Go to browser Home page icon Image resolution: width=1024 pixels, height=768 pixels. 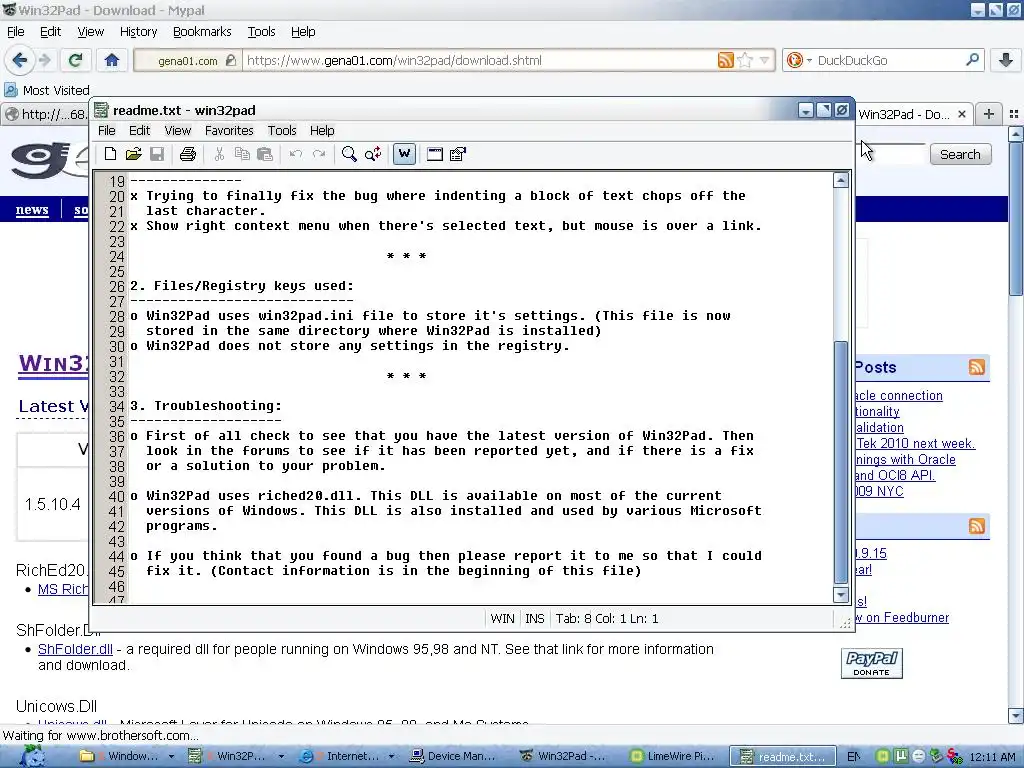click(112, 60)
